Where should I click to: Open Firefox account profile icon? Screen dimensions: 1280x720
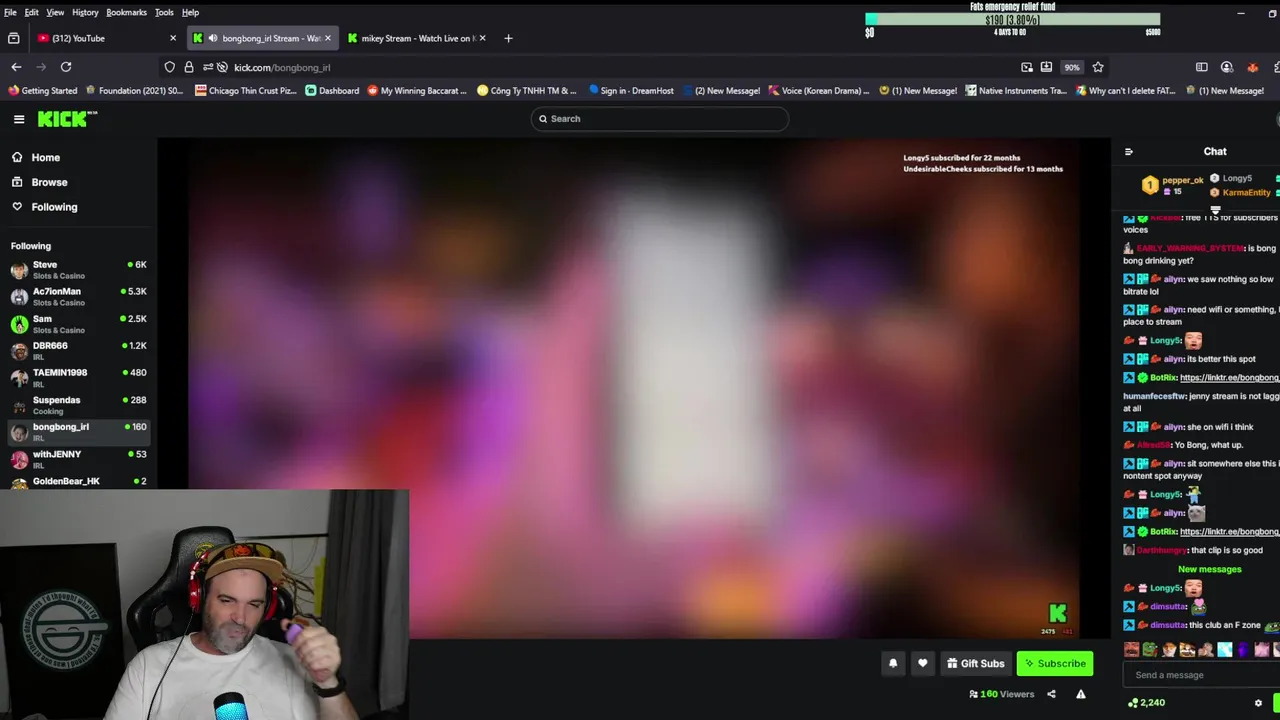pyautogui.click(x=1227, y=67)
